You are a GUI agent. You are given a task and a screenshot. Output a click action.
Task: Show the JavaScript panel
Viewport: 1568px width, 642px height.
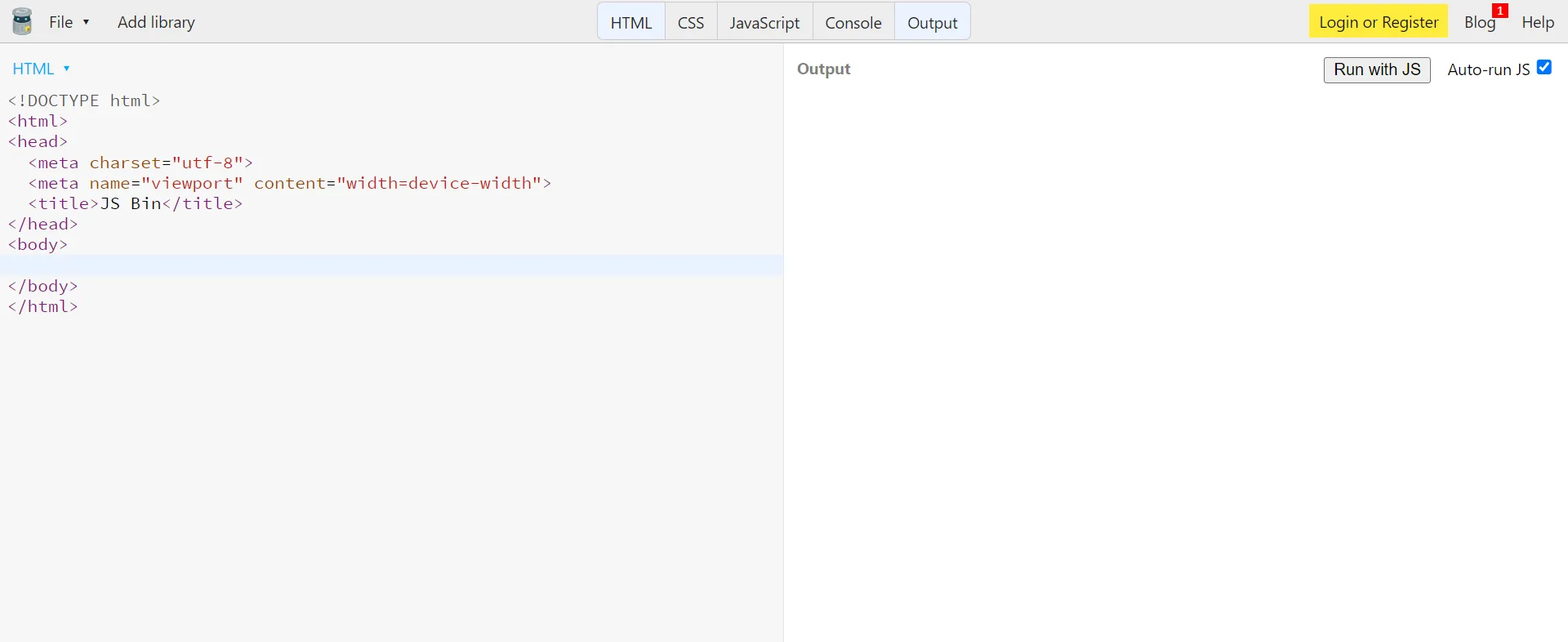[764, 22]
